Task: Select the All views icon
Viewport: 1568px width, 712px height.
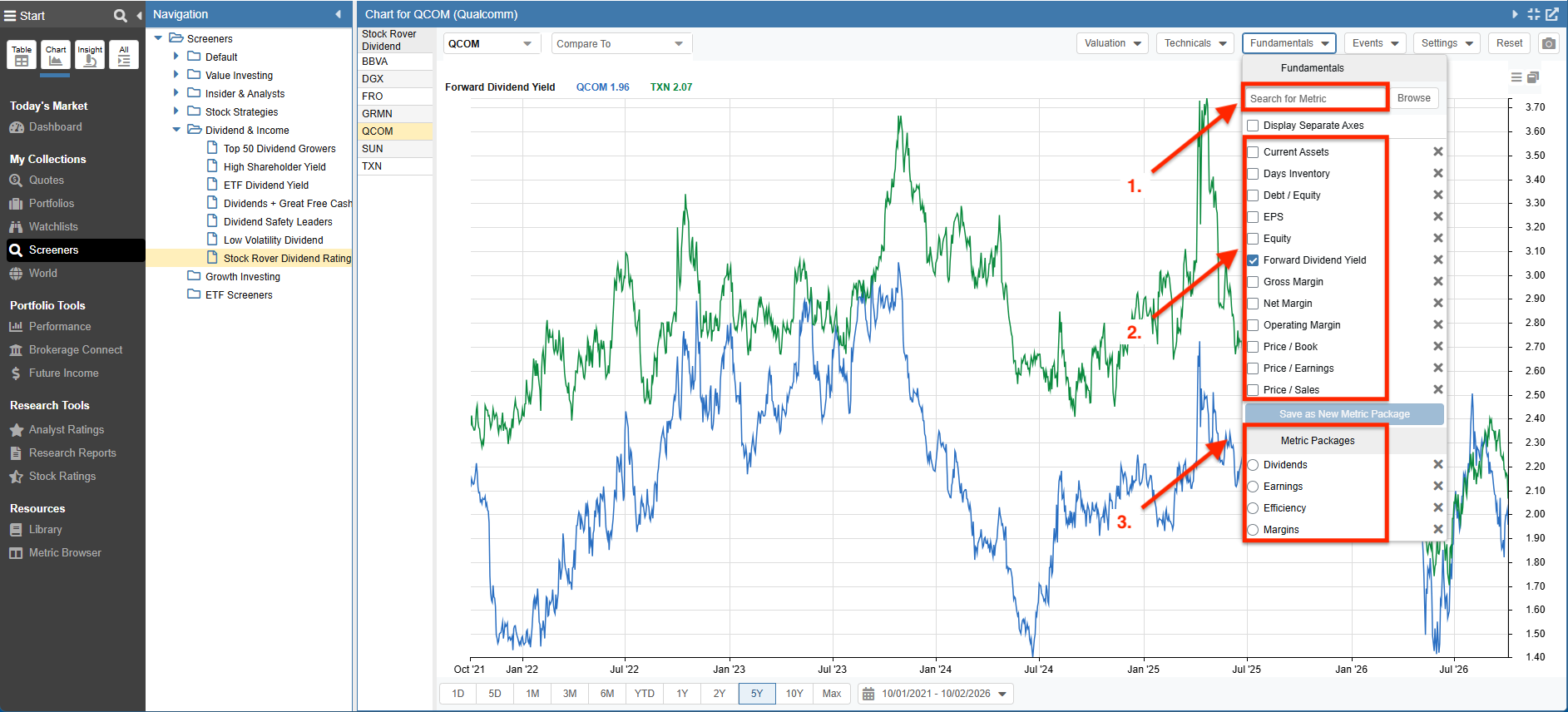Action: click(124, 55)
